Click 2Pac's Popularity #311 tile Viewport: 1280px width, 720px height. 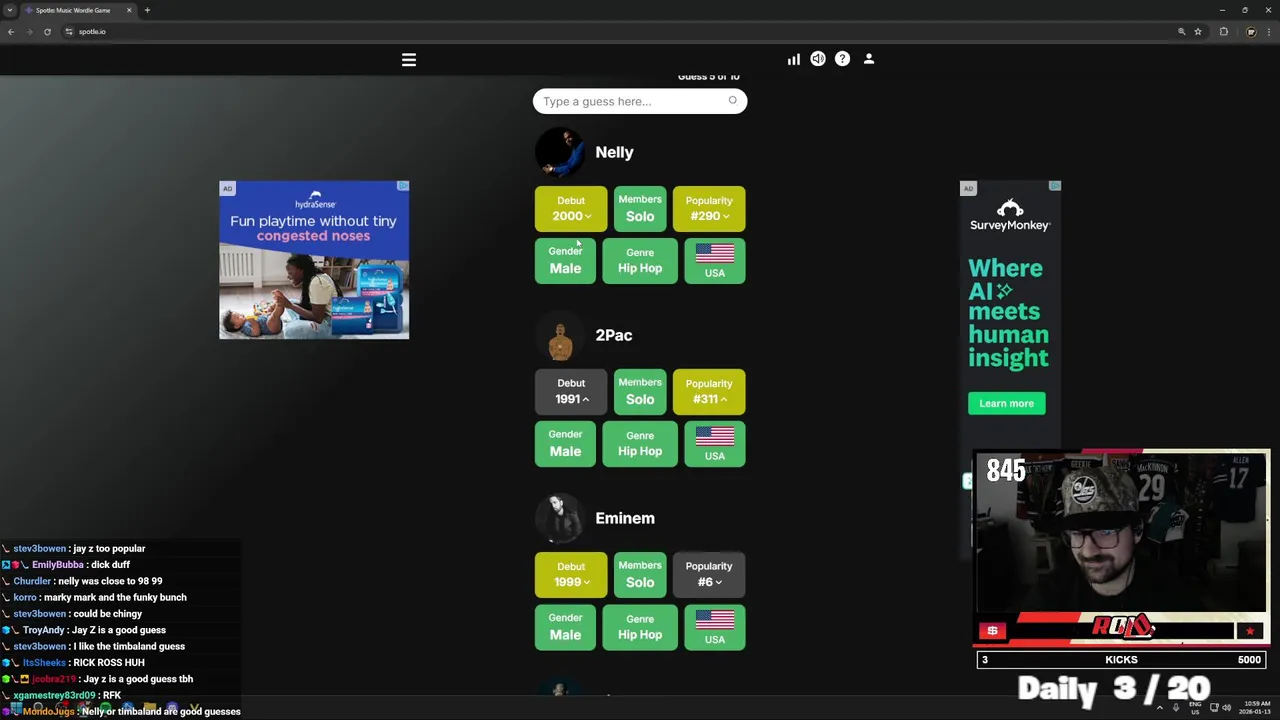(709, 392)
